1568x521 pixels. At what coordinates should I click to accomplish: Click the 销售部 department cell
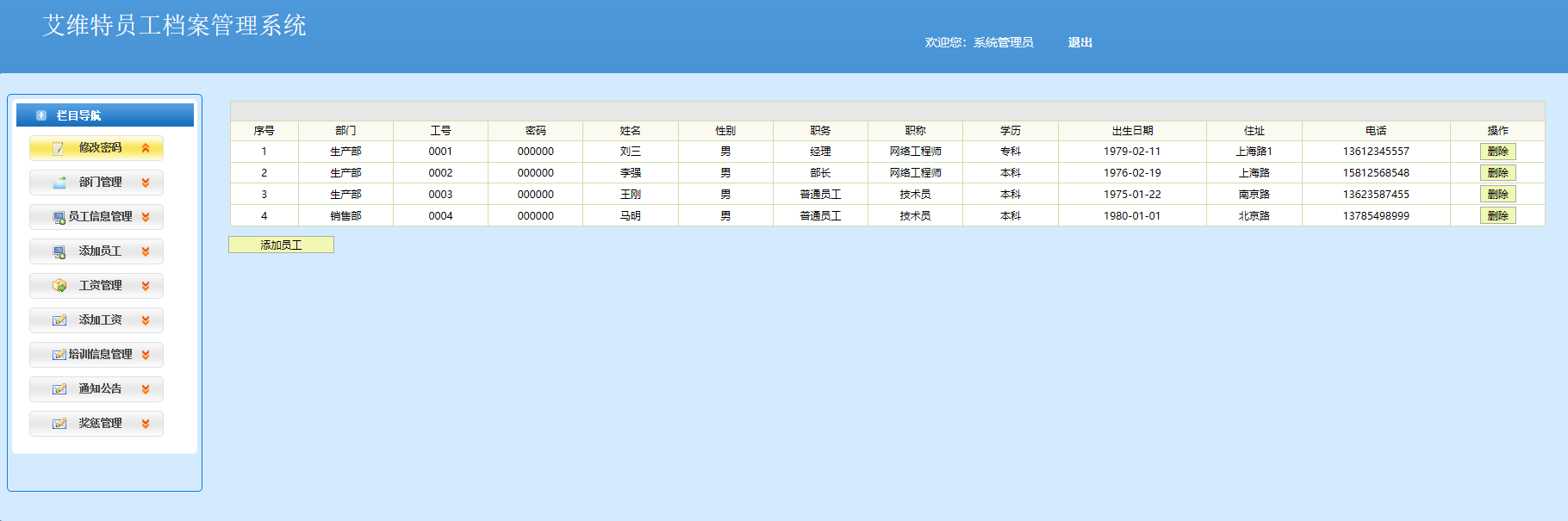[x=345, y=216]
